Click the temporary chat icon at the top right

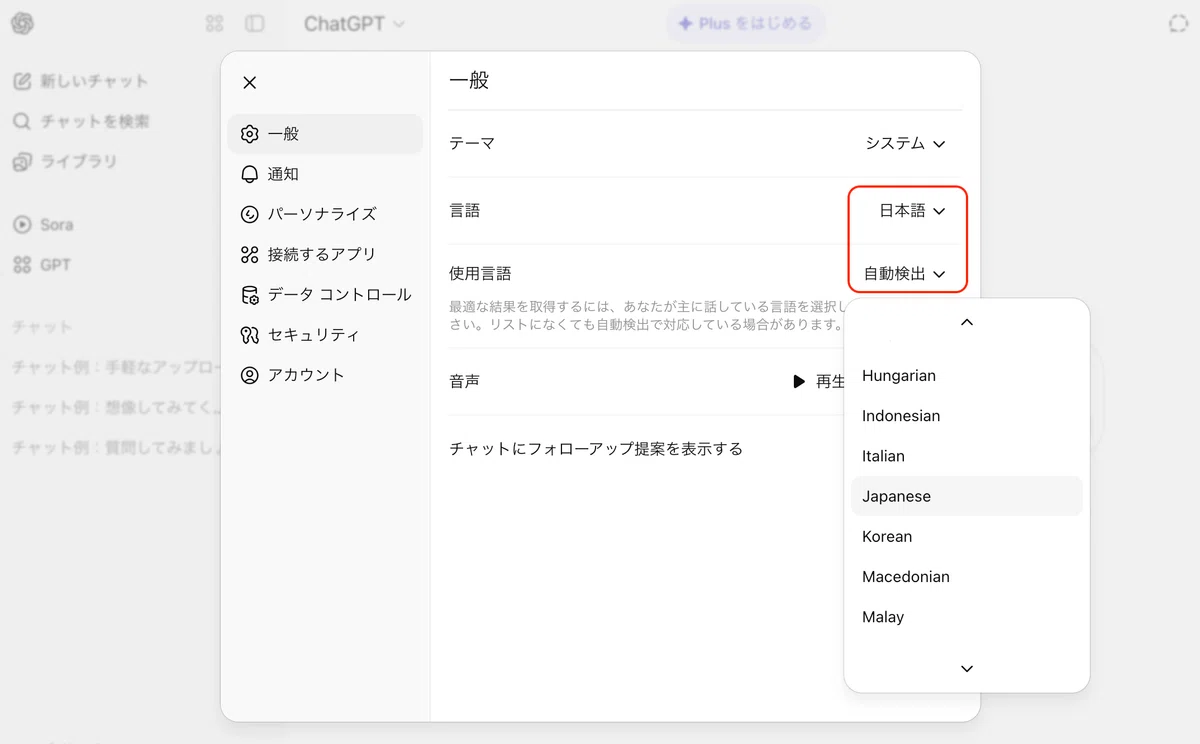[x=1178, y=23]
